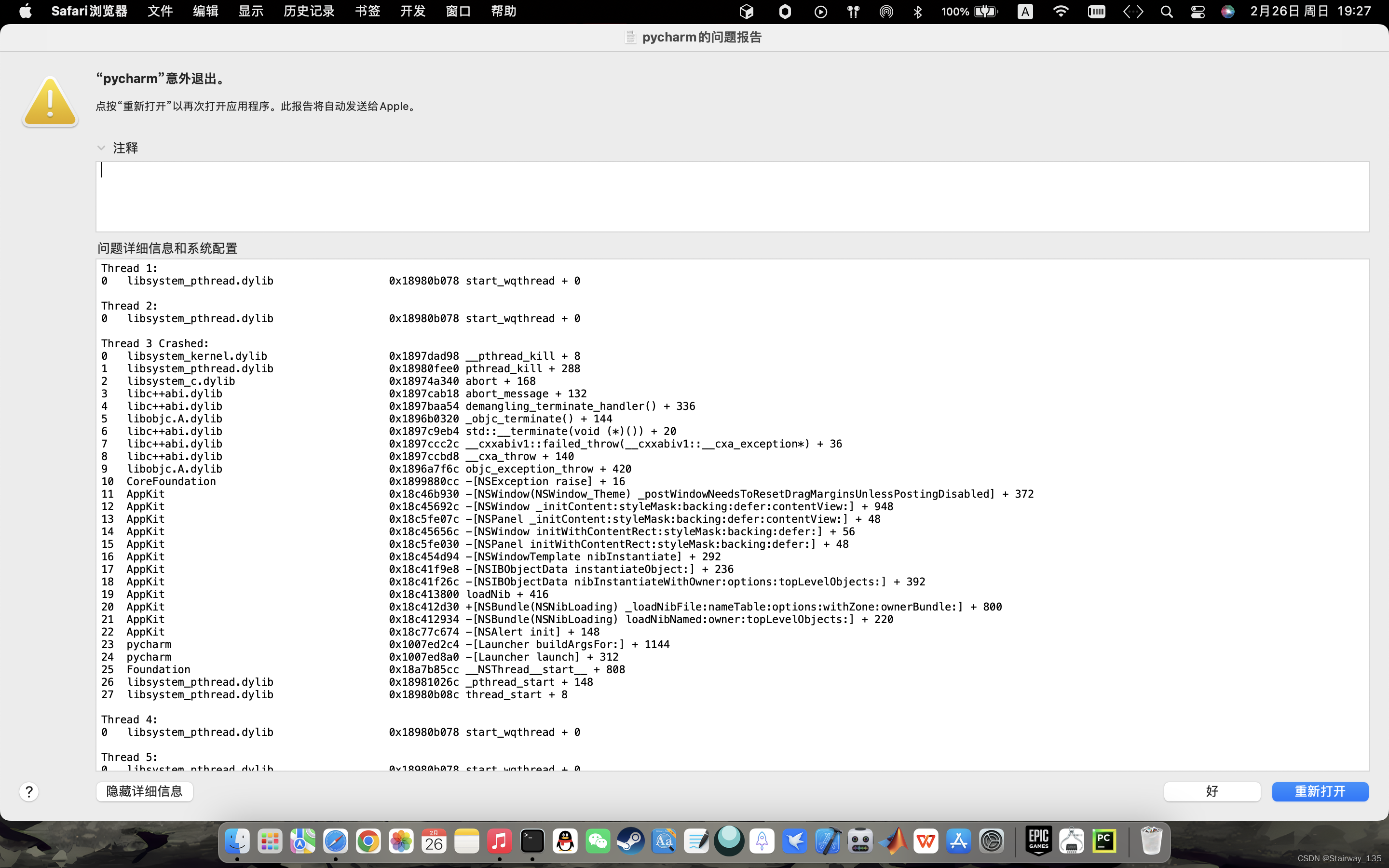The image size is (1389, 868).
Task: Open the 显示 menu
Action: click(x=250, y=12)
